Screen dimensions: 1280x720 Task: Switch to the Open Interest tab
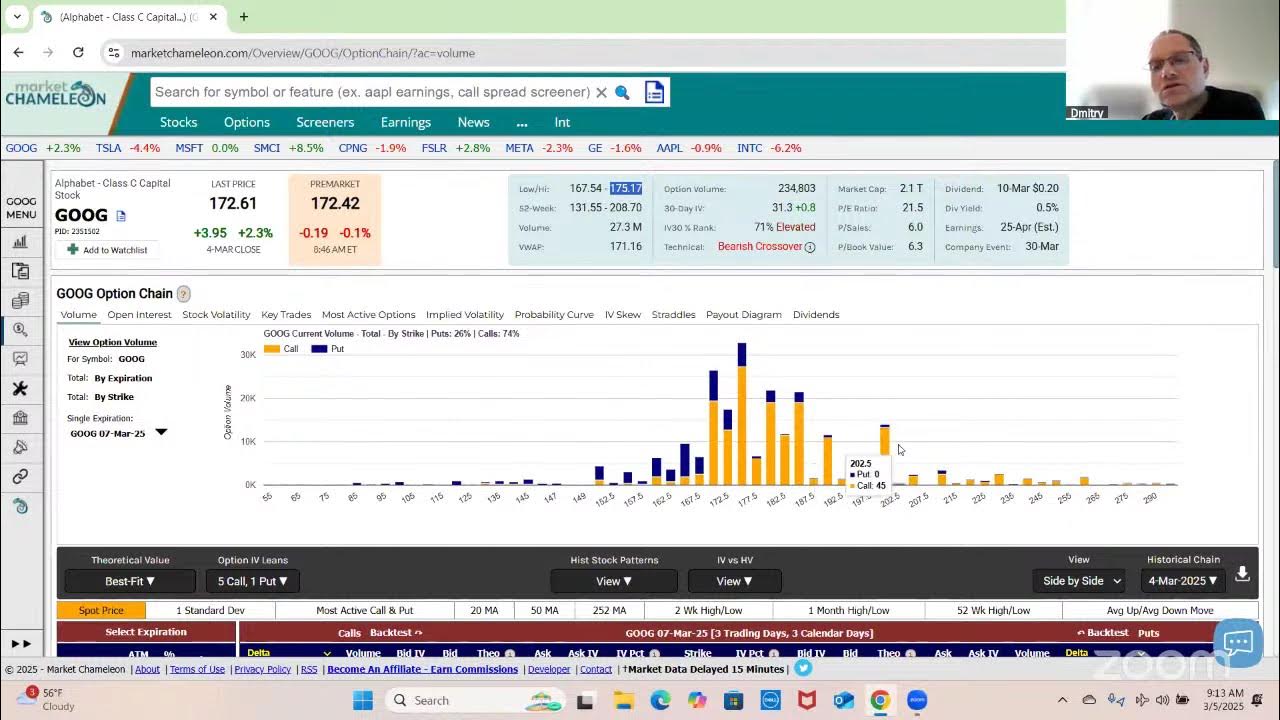coord(139,315)
